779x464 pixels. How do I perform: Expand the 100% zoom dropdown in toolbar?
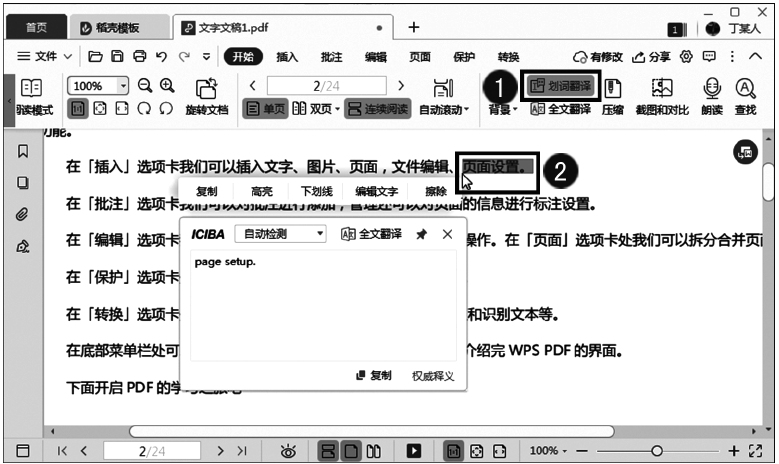click(123, 86)
